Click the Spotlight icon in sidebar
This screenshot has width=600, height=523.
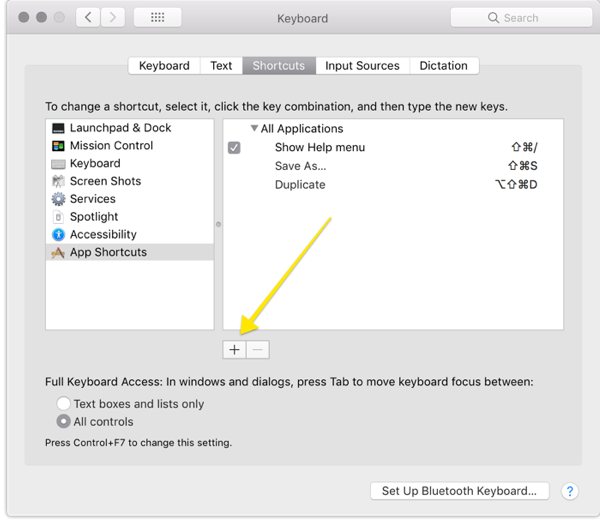click(59, 217)
